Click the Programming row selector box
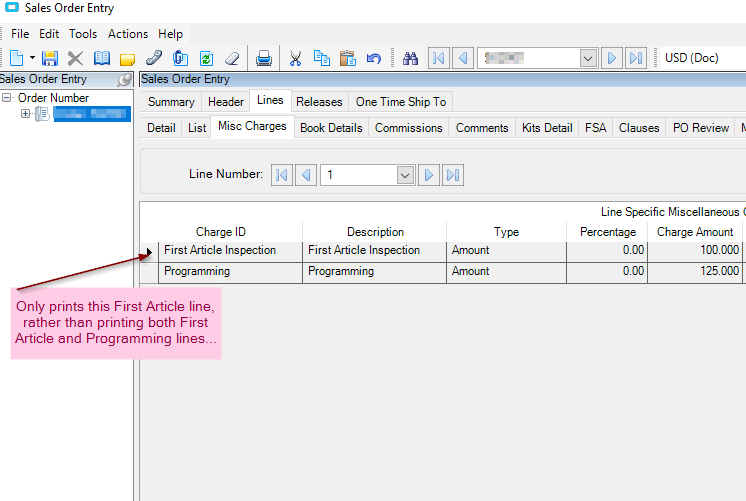 (149, 273)
